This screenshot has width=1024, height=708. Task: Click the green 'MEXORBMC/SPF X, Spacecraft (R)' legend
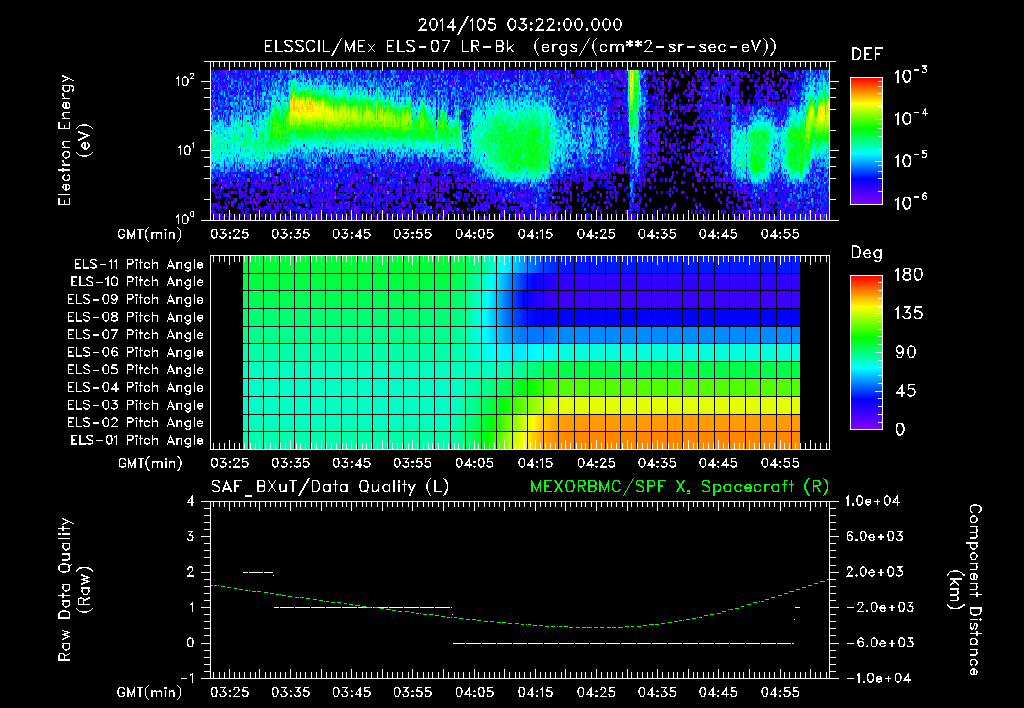tap(679, 487)
